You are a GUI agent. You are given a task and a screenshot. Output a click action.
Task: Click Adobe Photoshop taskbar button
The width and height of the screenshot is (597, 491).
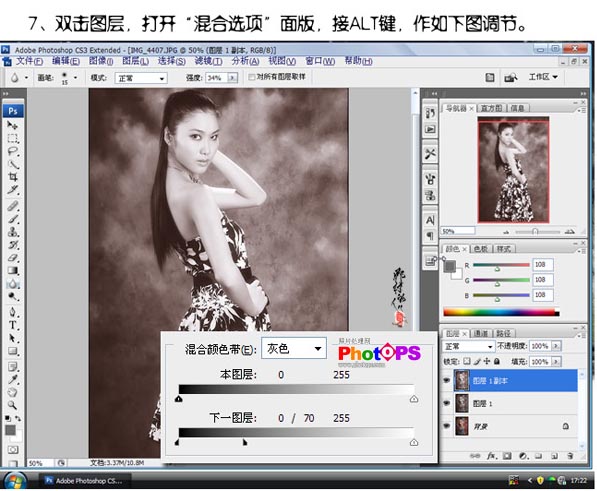pos(85,481)
